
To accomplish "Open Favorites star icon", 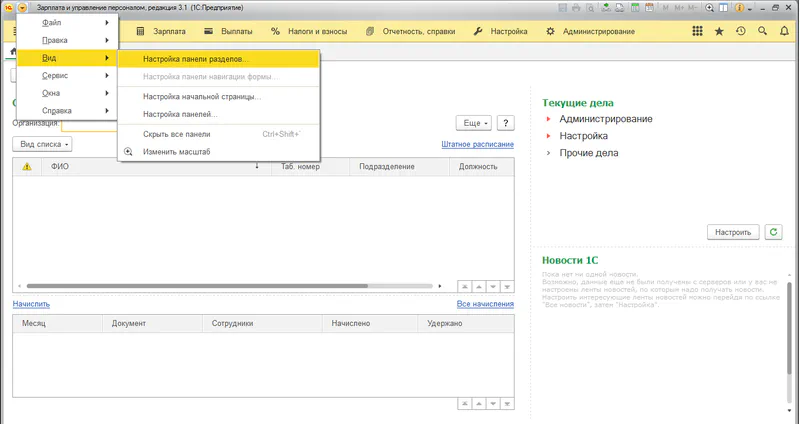I will pyautogui.click(x=719, y=31).
